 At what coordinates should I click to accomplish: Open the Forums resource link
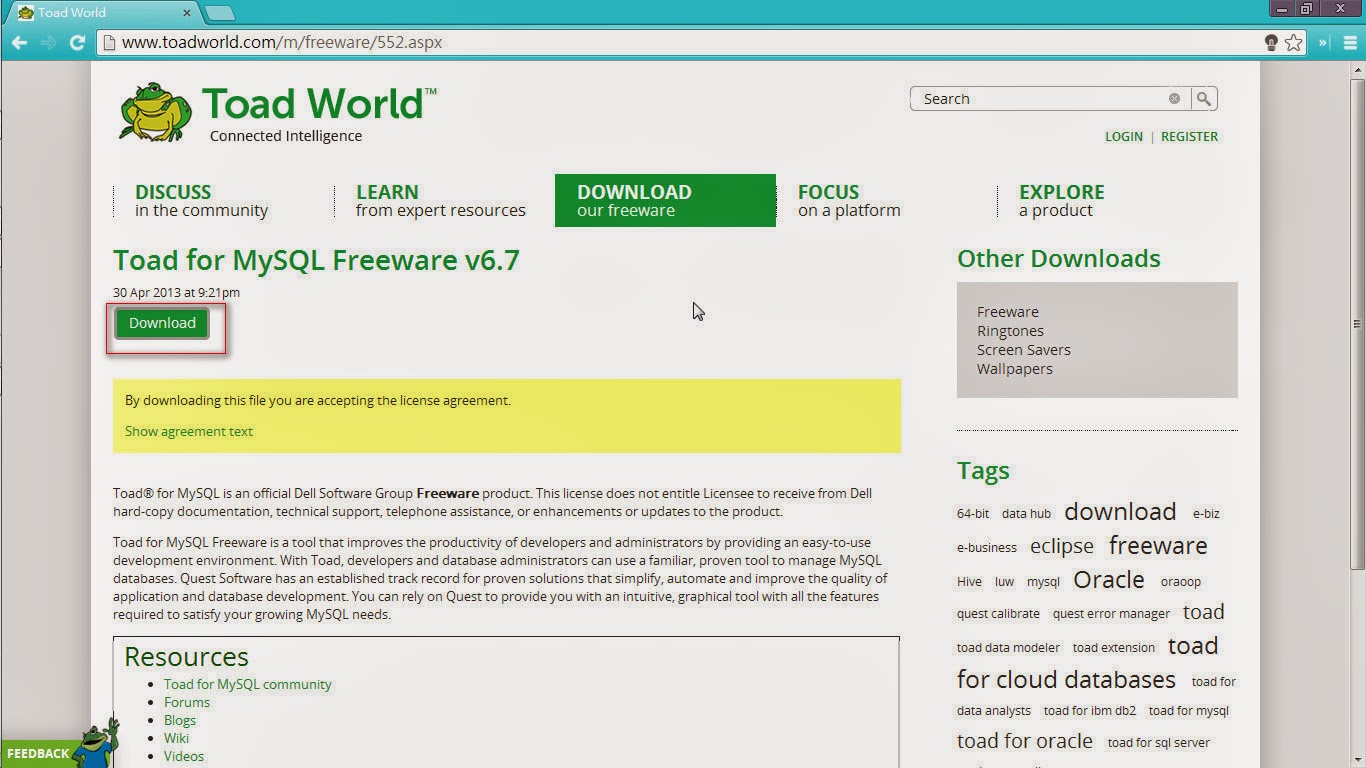(187, 703)
